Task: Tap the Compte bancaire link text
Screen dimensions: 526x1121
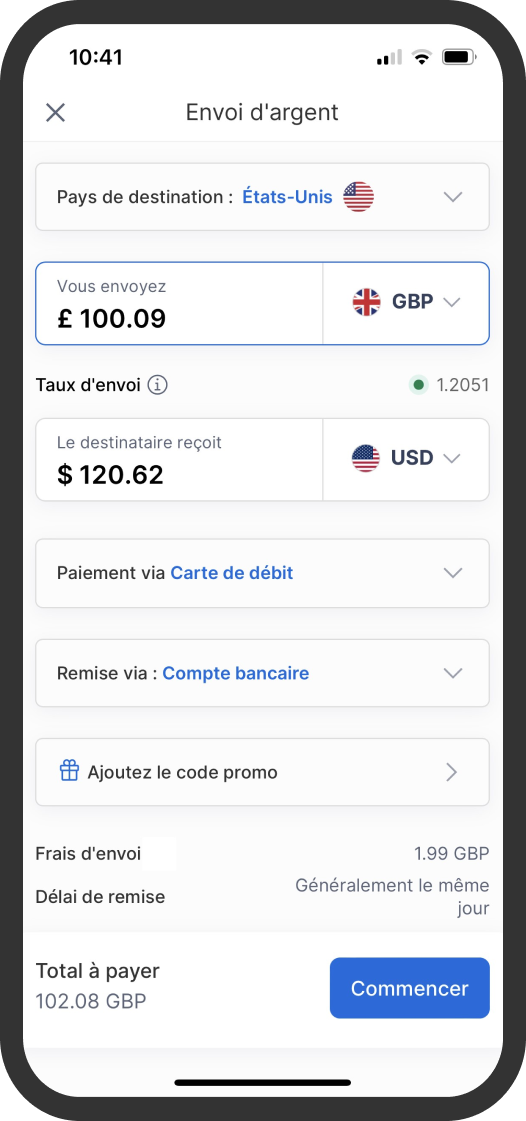Action: 236,673
